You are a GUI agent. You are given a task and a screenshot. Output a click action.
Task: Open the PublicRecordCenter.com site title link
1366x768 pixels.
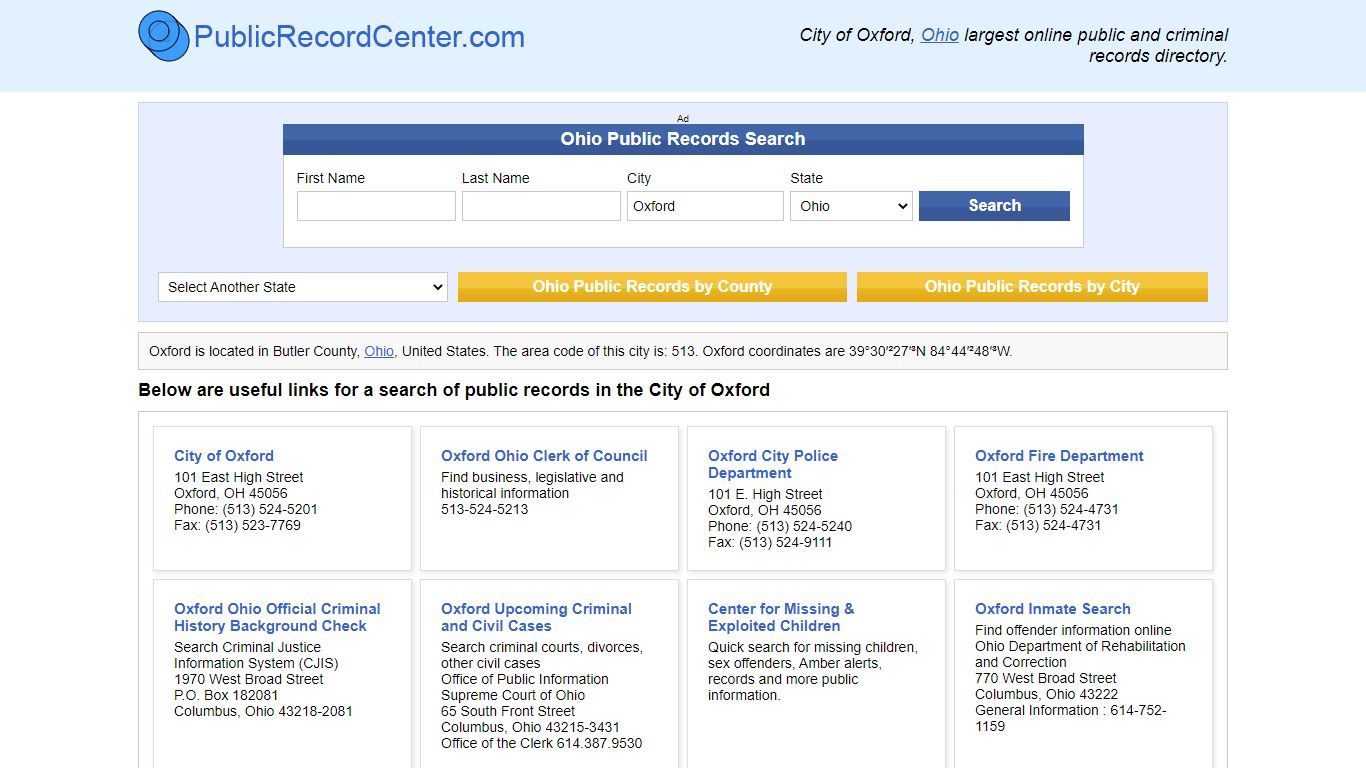359,37
